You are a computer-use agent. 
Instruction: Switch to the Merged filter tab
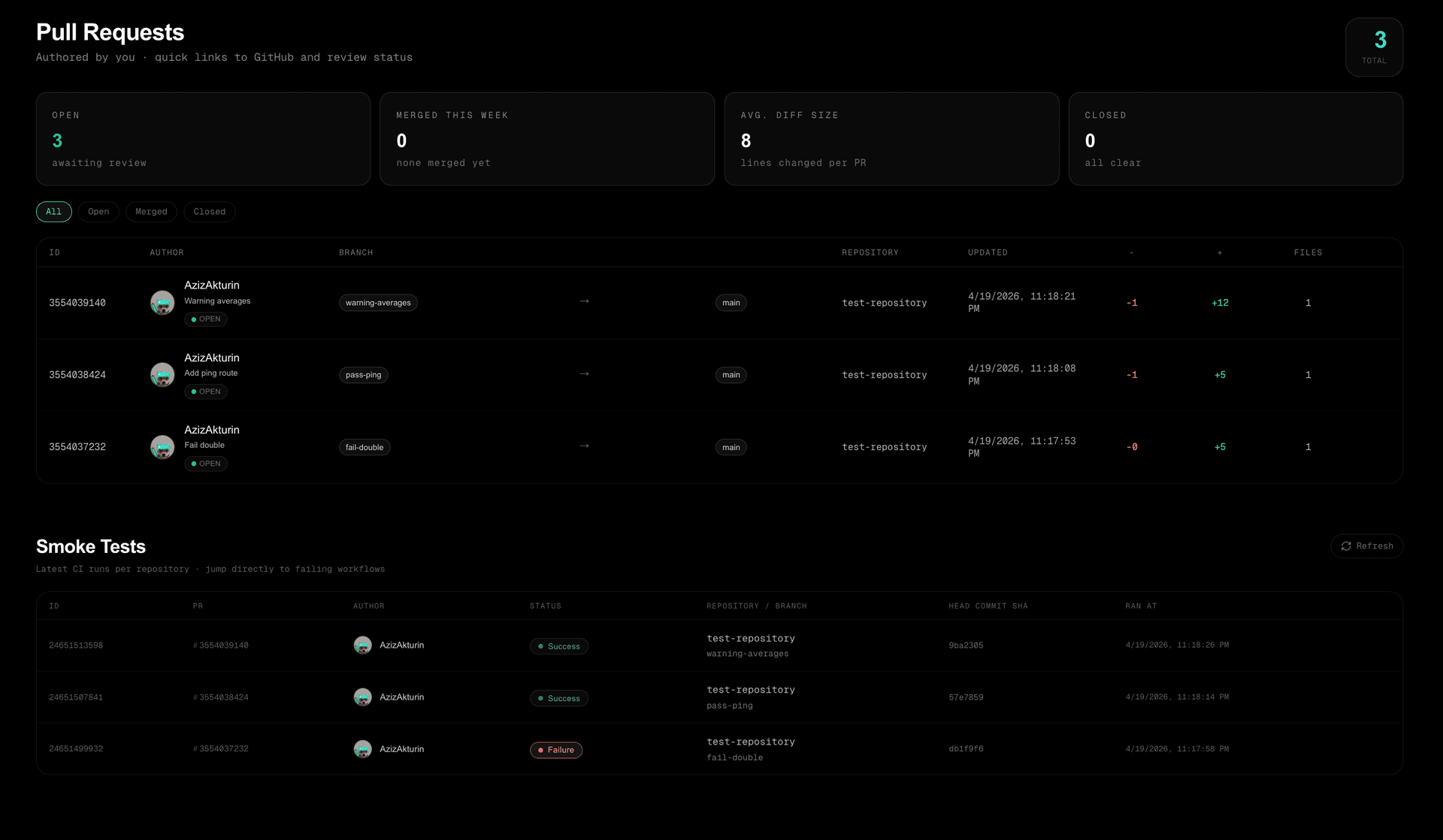pos(151,212)
